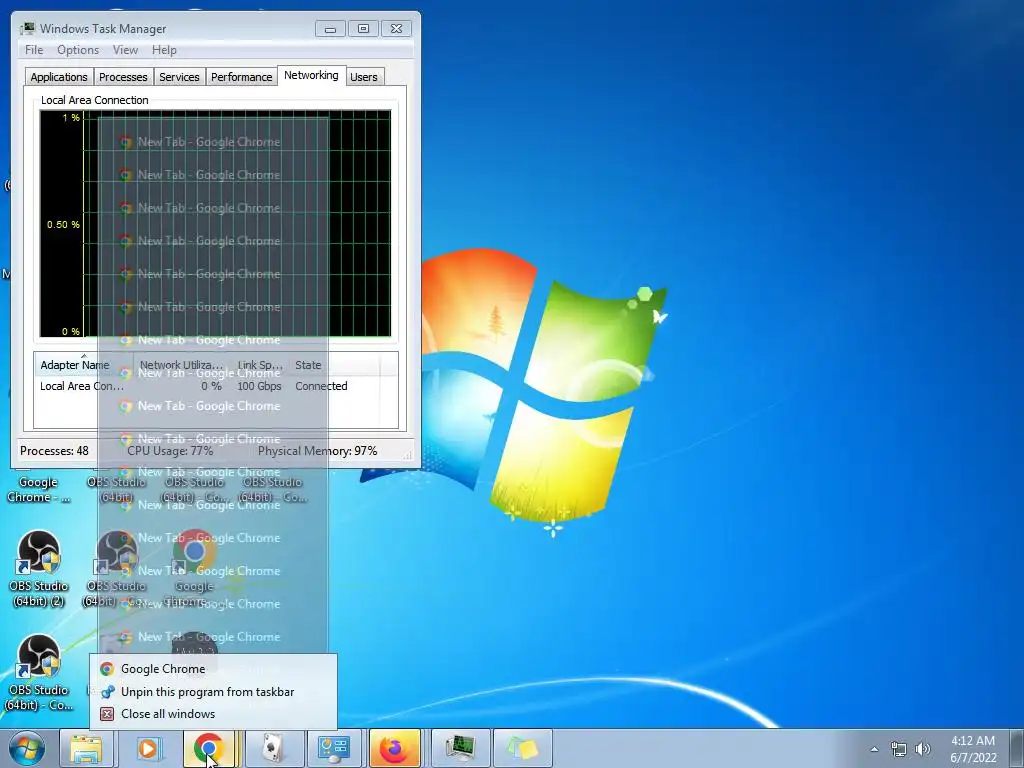This screenshot has height=768, width=1024.
Task: Choose Unpin this program from taskbar
Action: (213, 692)
